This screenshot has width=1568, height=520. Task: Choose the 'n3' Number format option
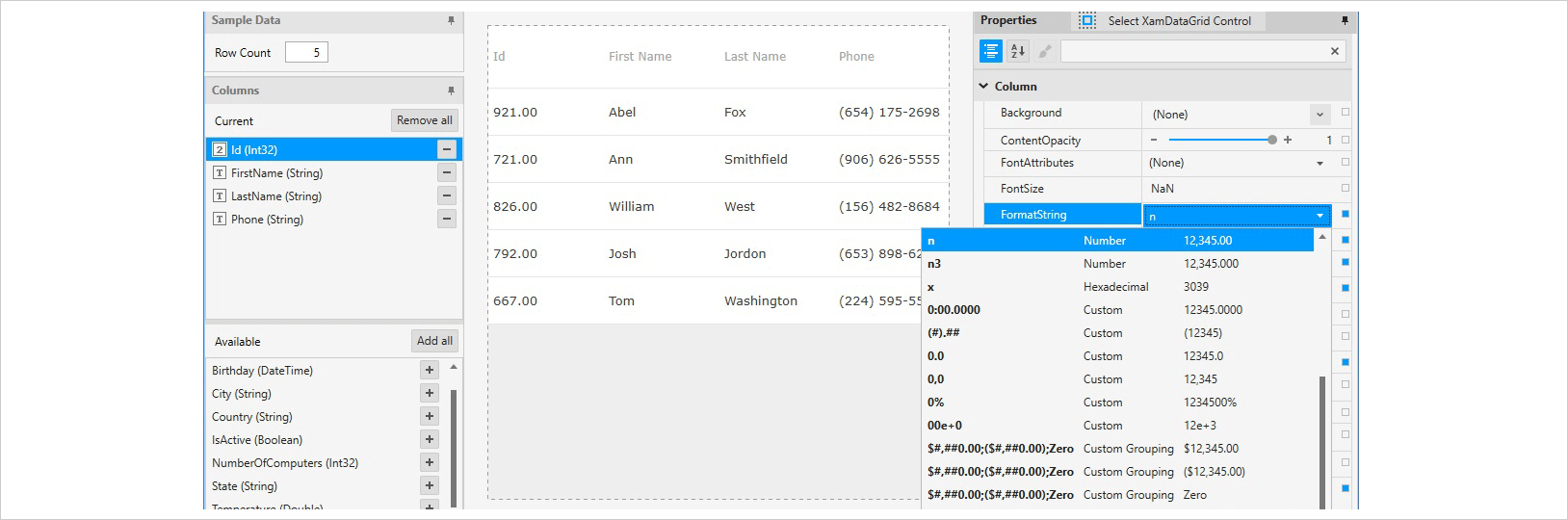1117,264
